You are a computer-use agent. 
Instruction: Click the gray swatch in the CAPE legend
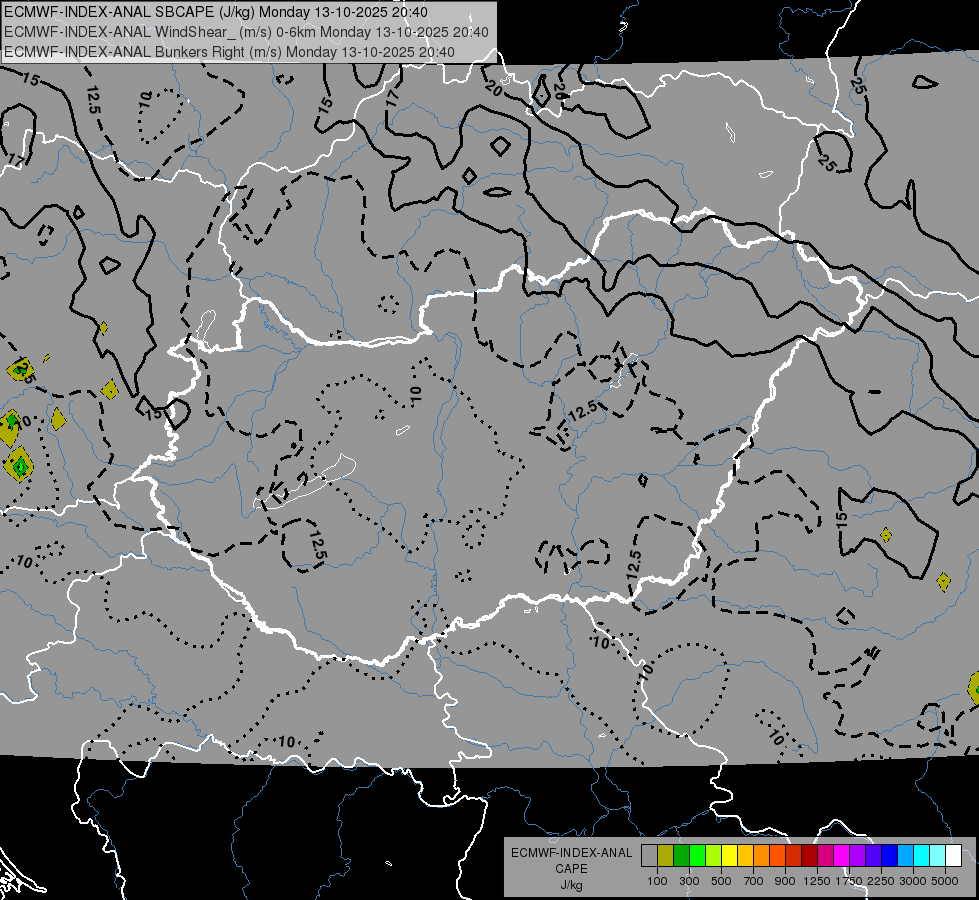(x=649, y=856)
